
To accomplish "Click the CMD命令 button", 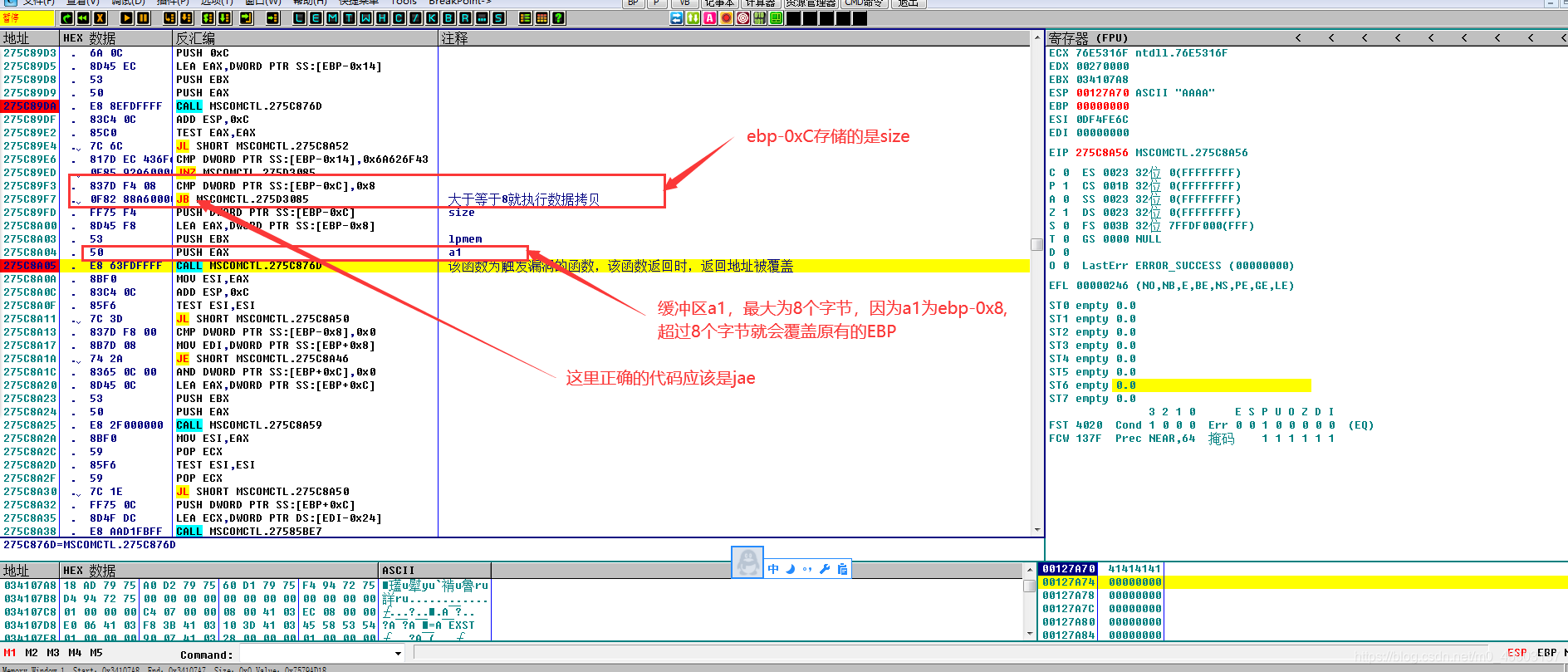I will pyautogui.click(x=864, y=3).
